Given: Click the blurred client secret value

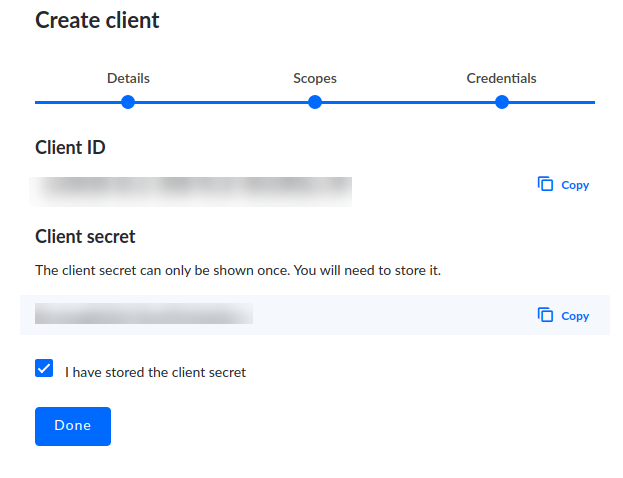Looking at the screenshot, I should coord(144,314).
